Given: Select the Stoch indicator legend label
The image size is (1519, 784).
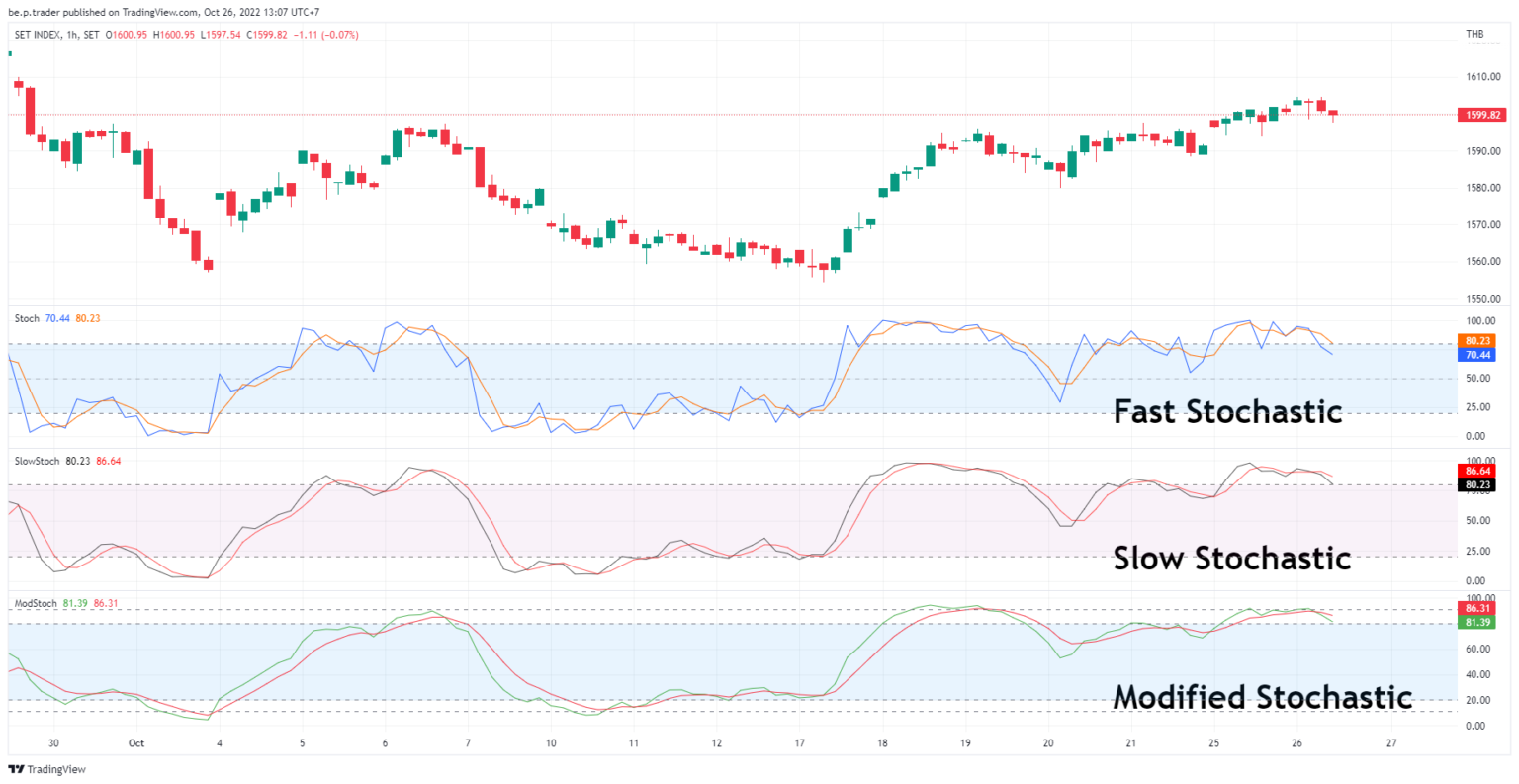Looking at the screenshot, I should coord(27,319).
